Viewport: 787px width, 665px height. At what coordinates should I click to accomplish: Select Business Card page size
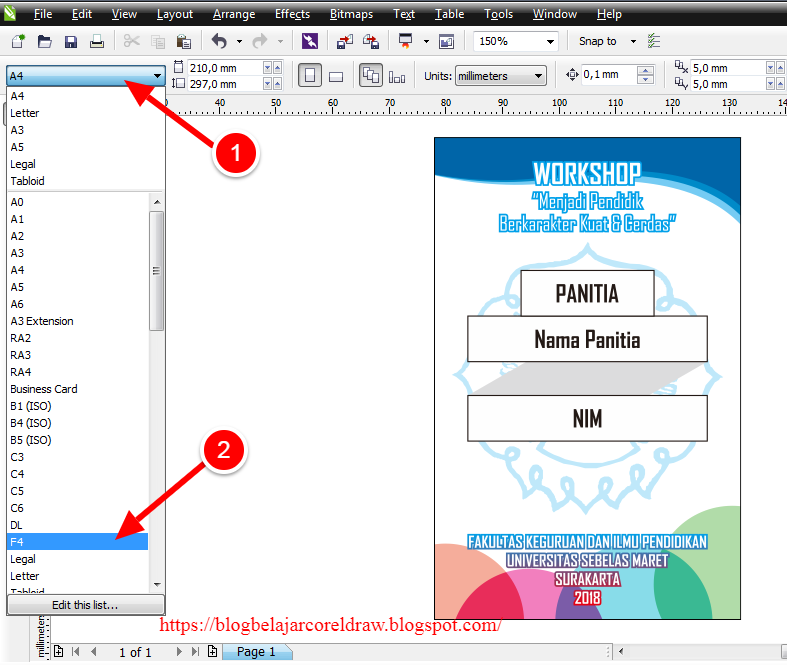tap(78, 389)
